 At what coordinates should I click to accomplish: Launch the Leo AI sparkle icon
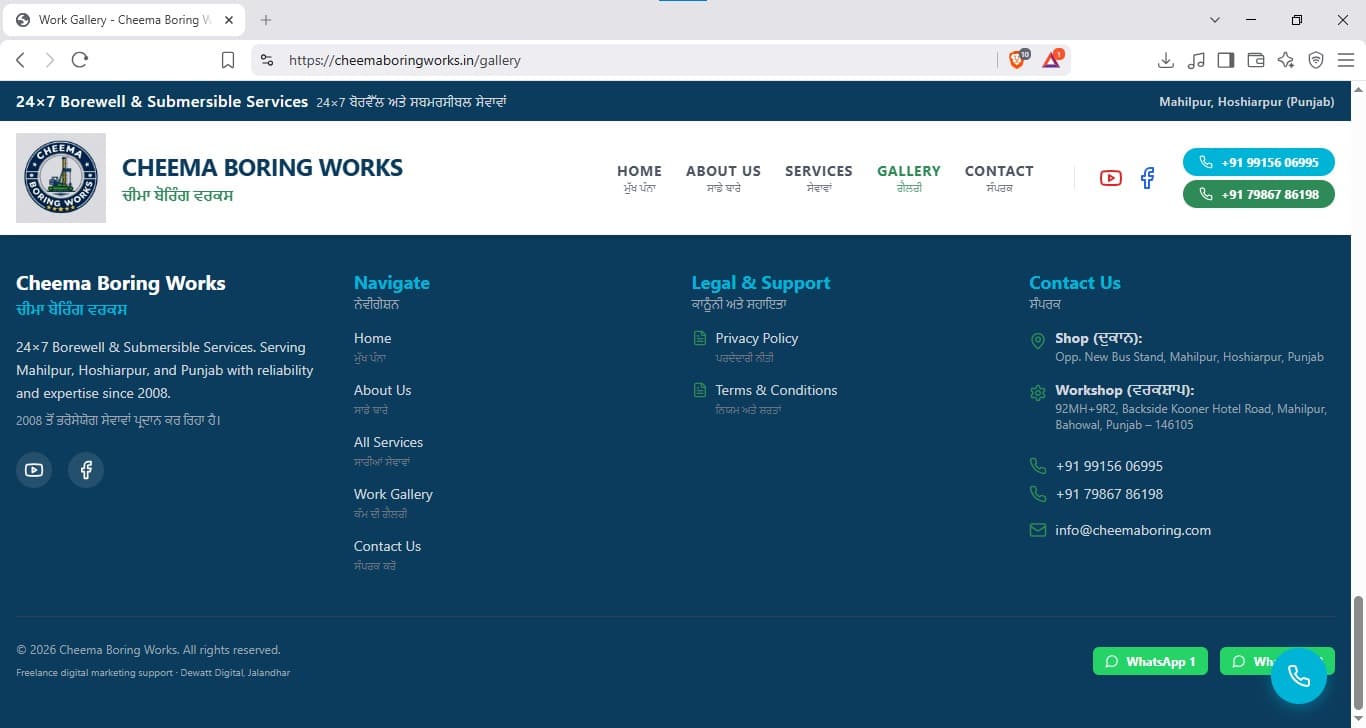[1286, 60]
